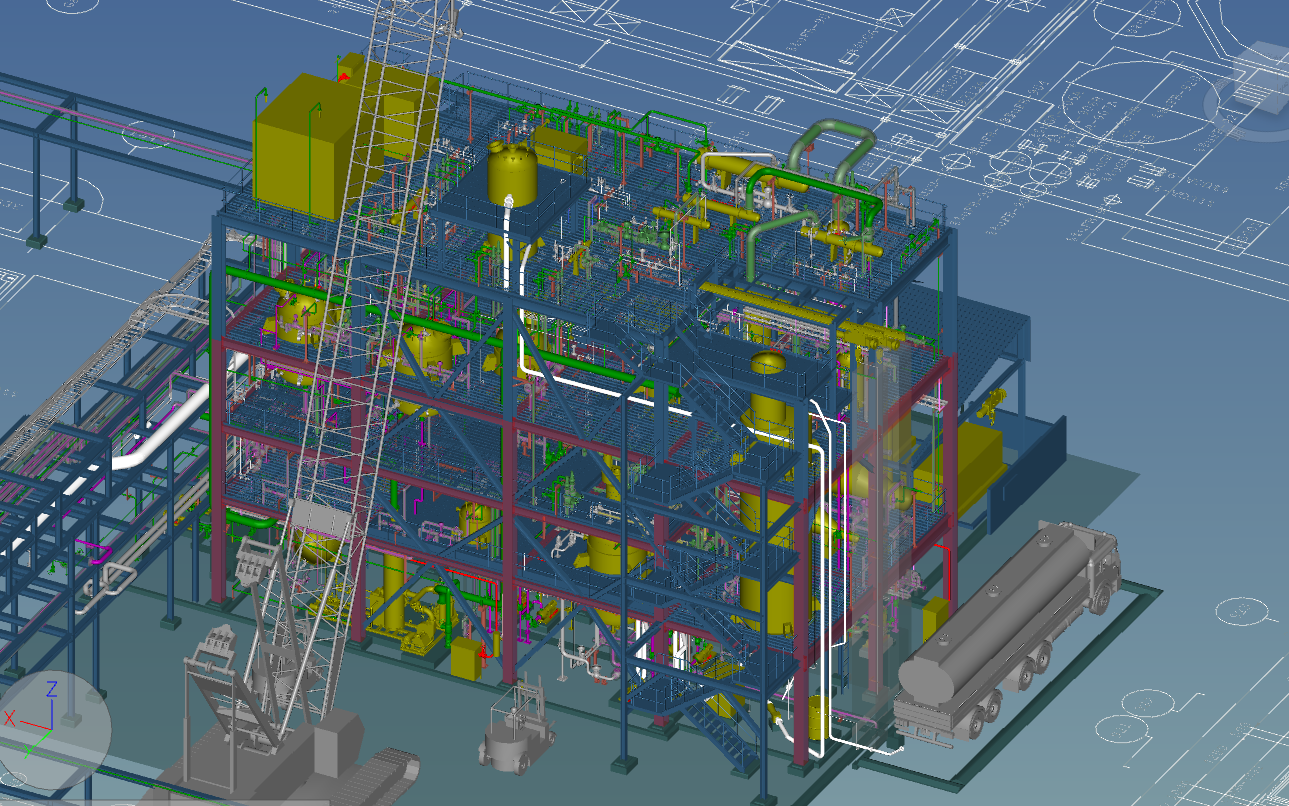Click the blue Z axis label
The width and height of the screenshot is (1289, 806).
click(x=52, y=688)
